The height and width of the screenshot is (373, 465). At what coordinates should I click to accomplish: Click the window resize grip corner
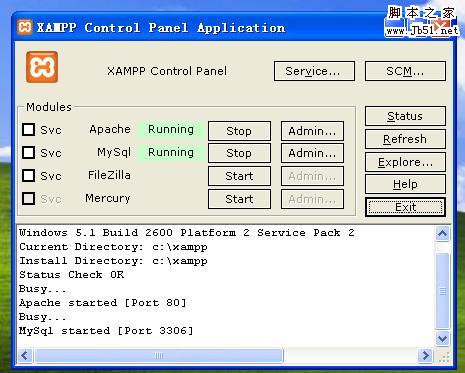coord(444,357)
